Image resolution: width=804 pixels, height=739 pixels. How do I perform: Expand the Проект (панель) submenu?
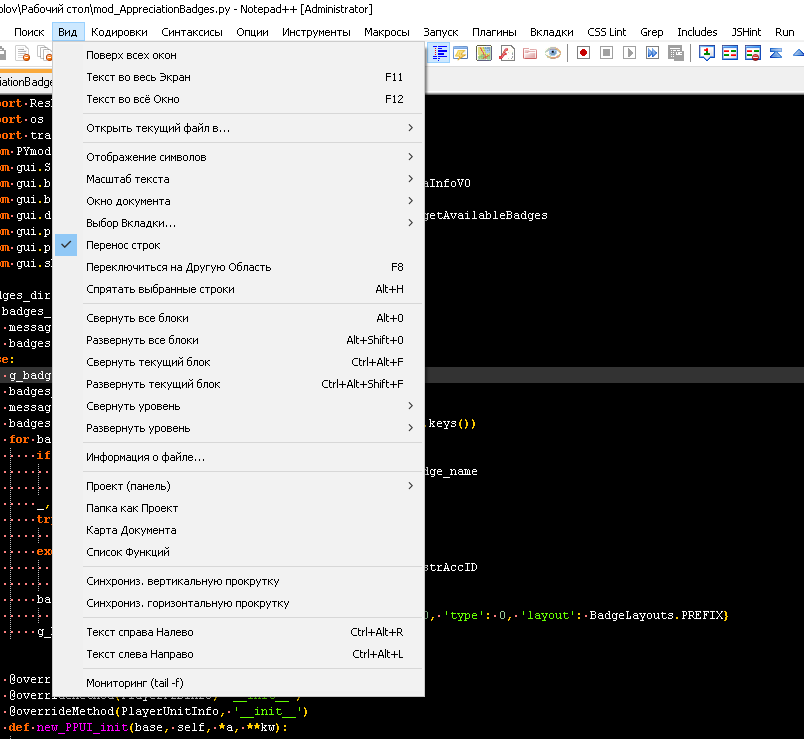tap(238, 486)
